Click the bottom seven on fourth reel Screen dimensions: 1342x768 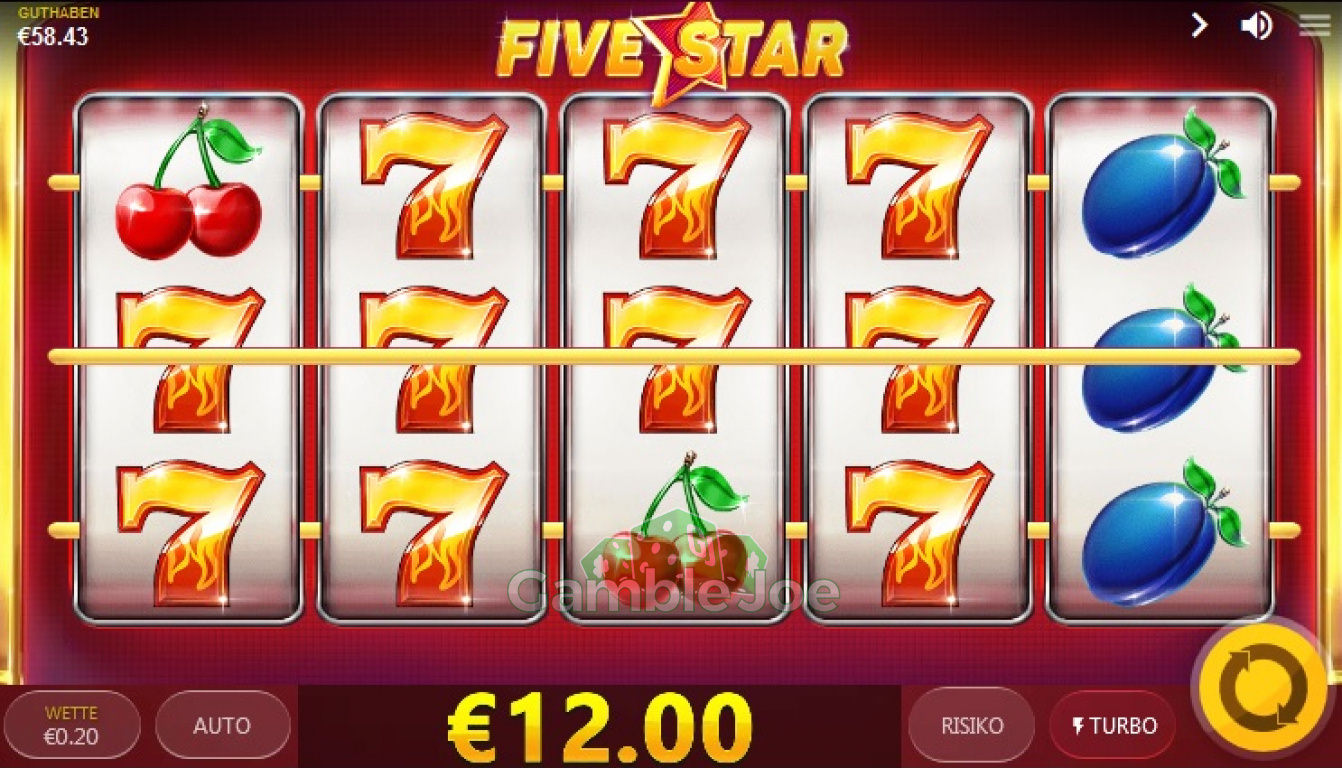click(919, 533)
